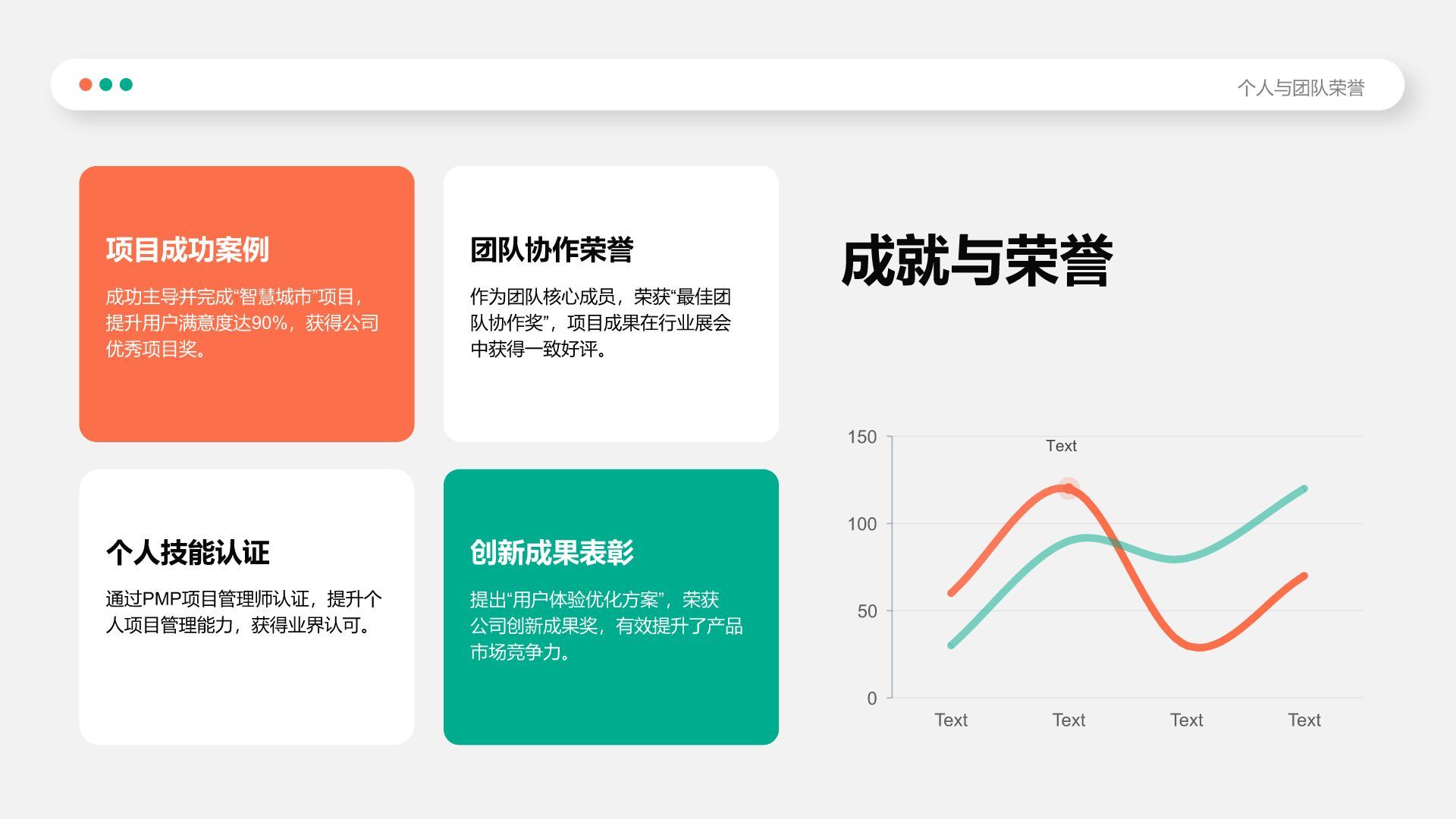
Task: Click the orange peak data point marker
Action: click(1068, 488)
